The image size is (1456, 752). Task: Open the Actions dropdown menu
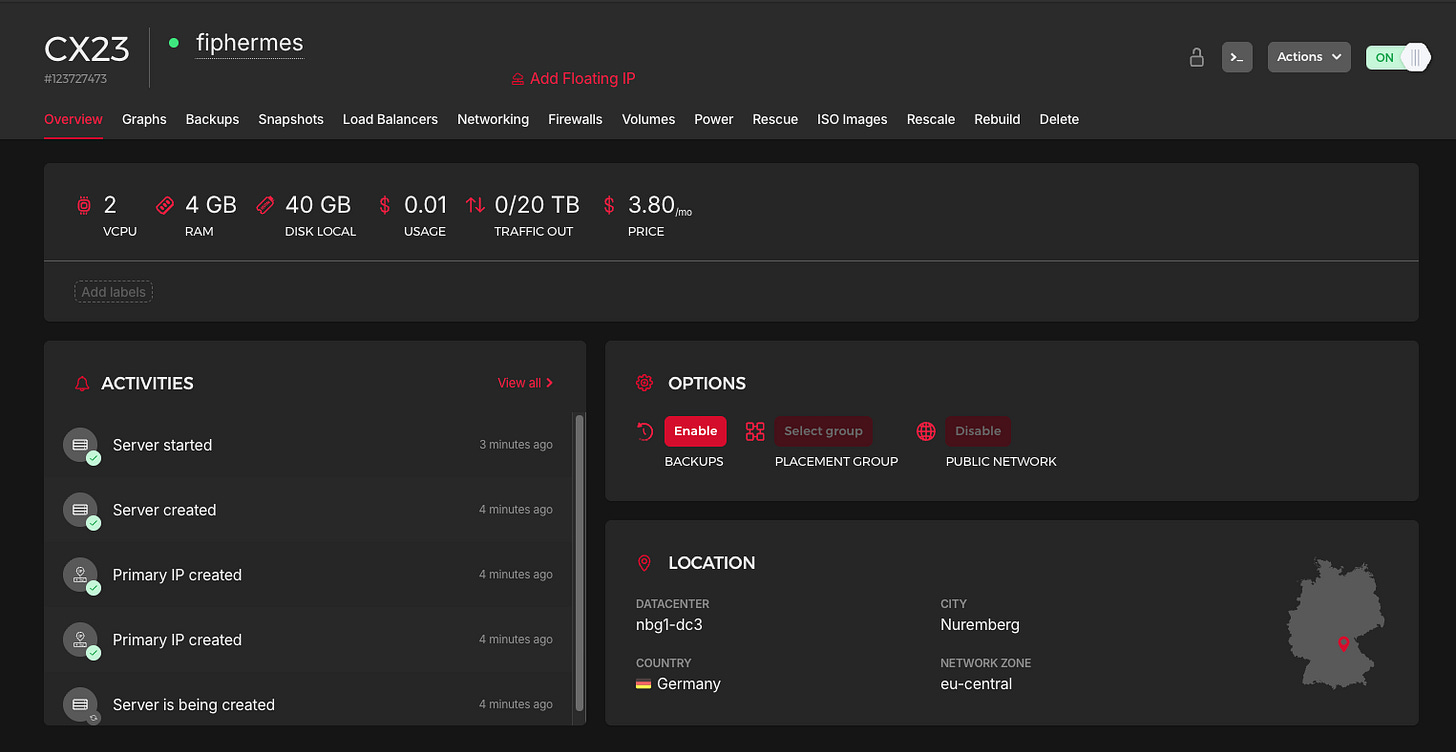tap(1309, 57)
